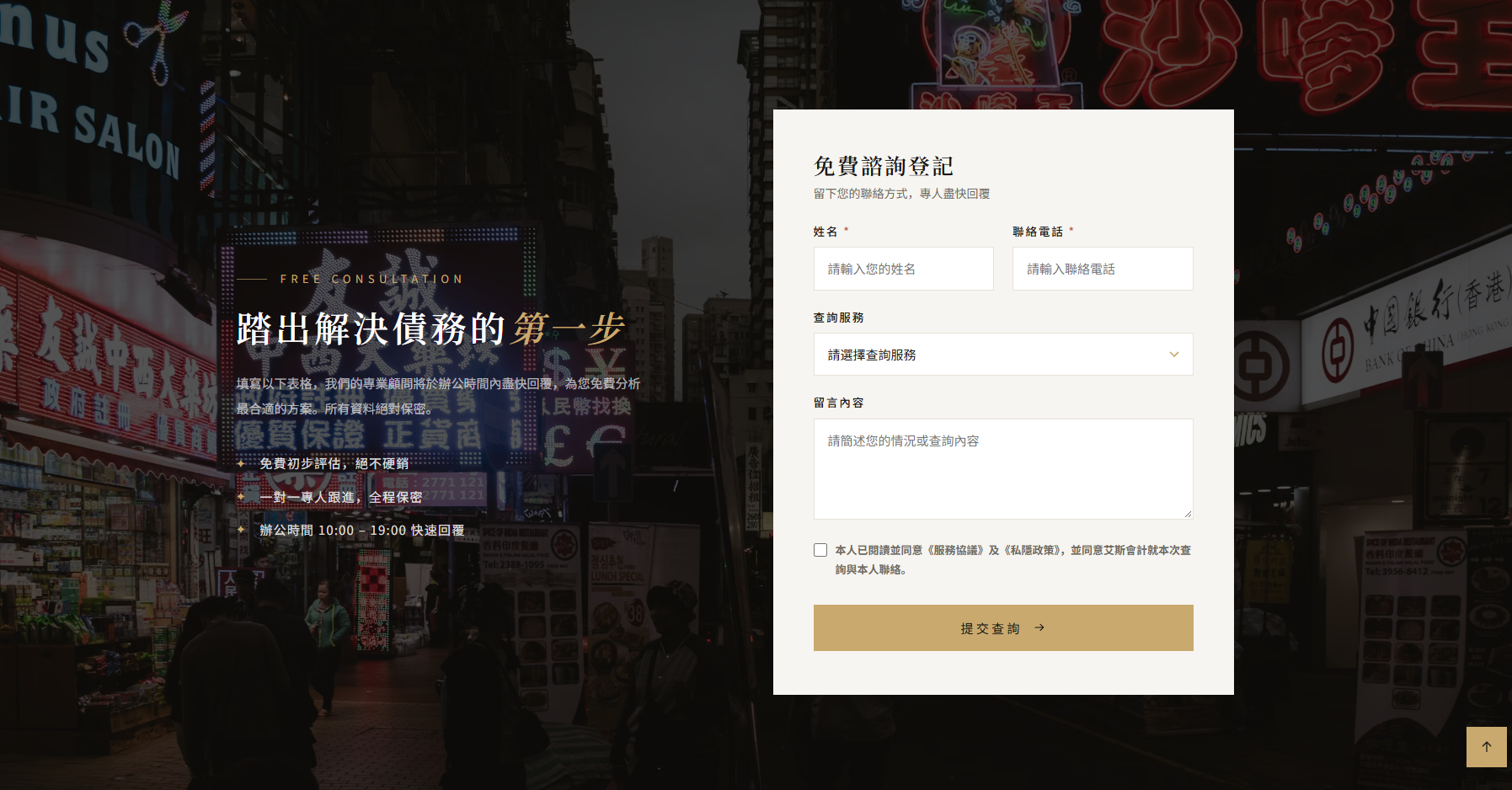Click the star icon beside 免費初步評估
The width and height of the screenshot is (1512, 790).
[x=241, y=463]
